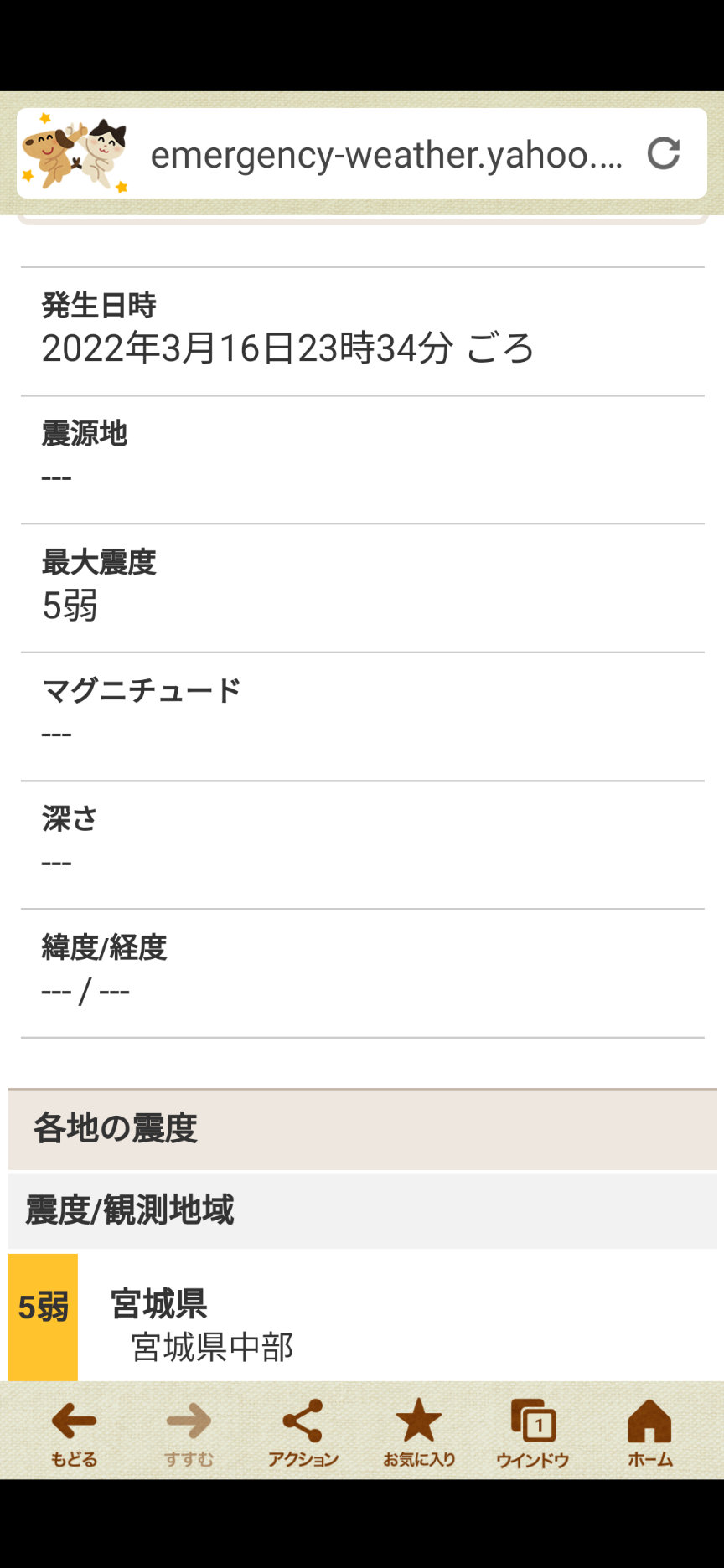
Task: Tap the emergency-weather.yahoo URL field
Action: tap(386, 155)
